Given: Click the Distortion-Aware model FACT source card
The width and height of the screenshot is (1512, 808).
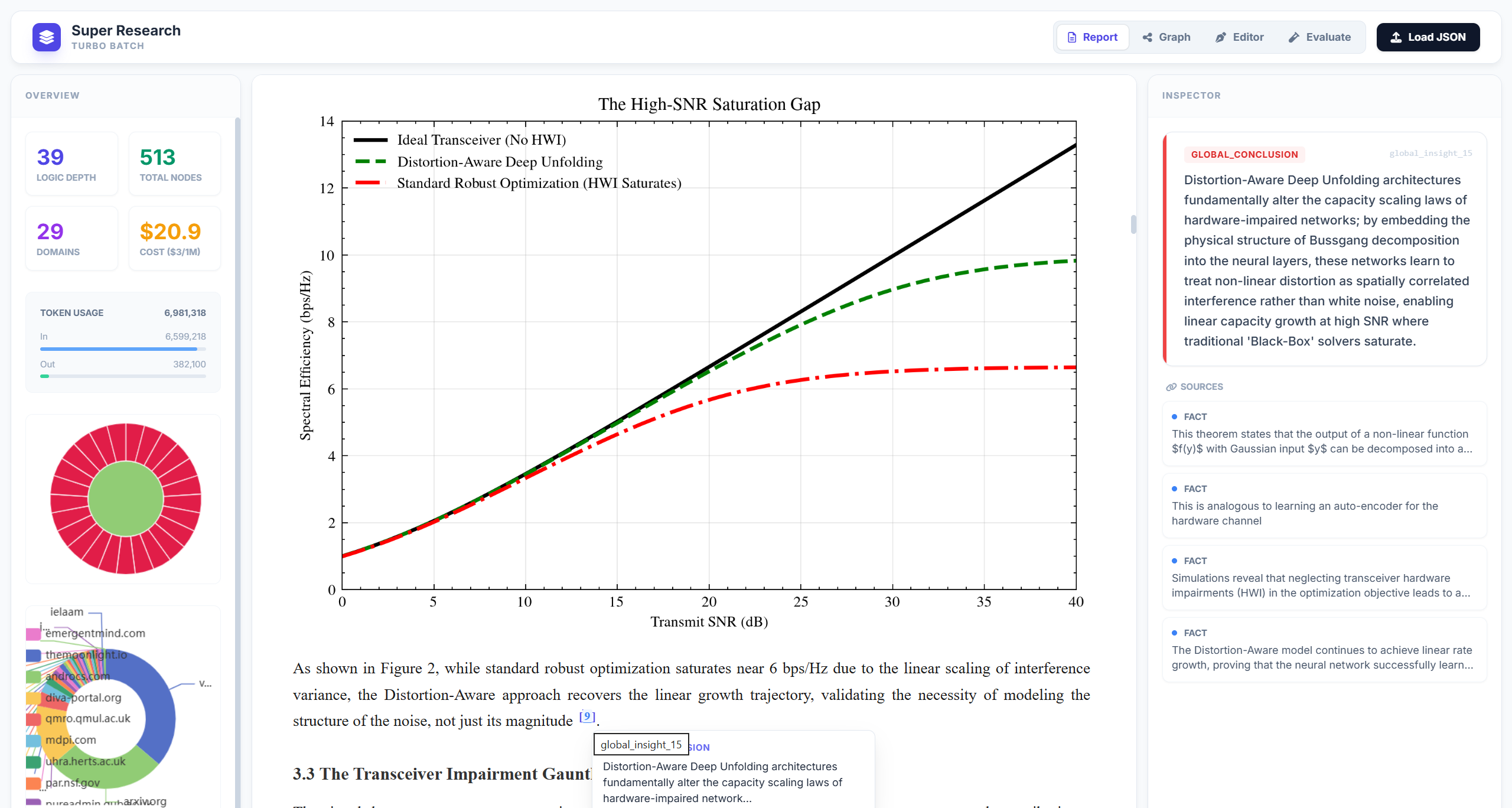Looking at the screenshot, I should [1324, 650].
